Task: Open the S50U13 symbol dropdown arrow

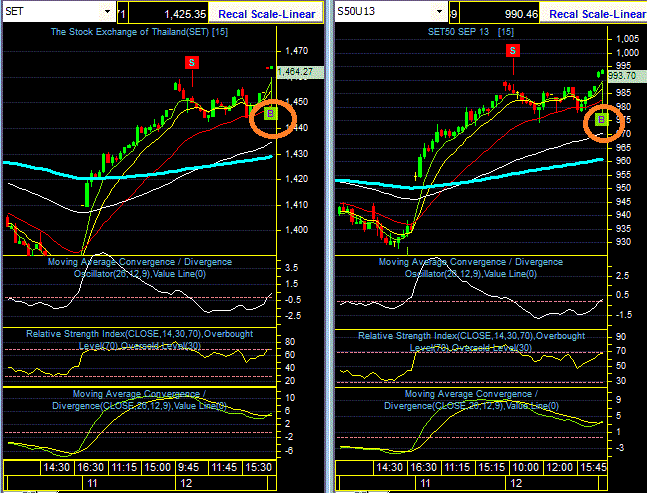Action: [439, 11]
